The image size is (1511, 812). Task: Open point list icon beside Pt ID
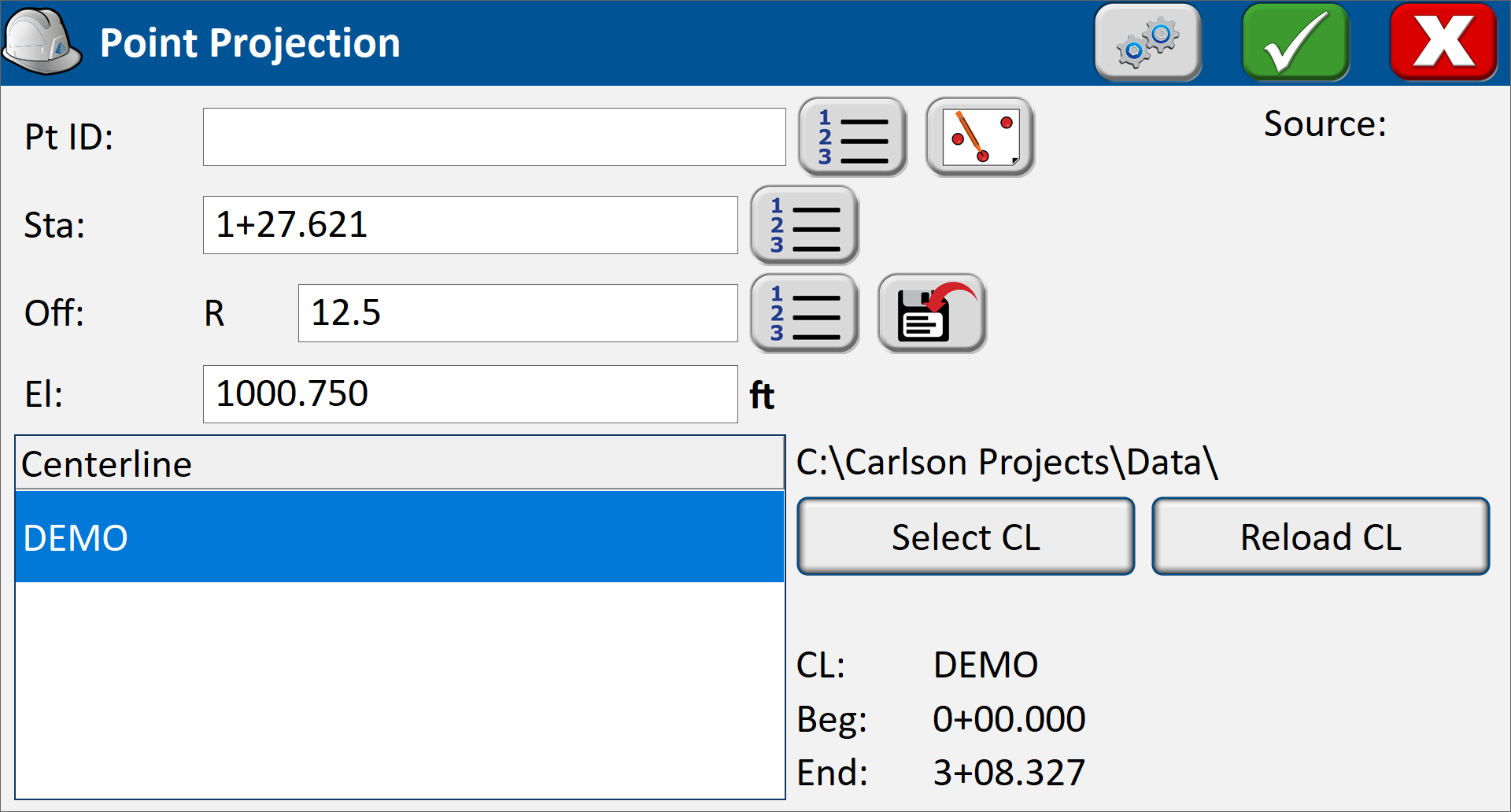tap(853, 137)
